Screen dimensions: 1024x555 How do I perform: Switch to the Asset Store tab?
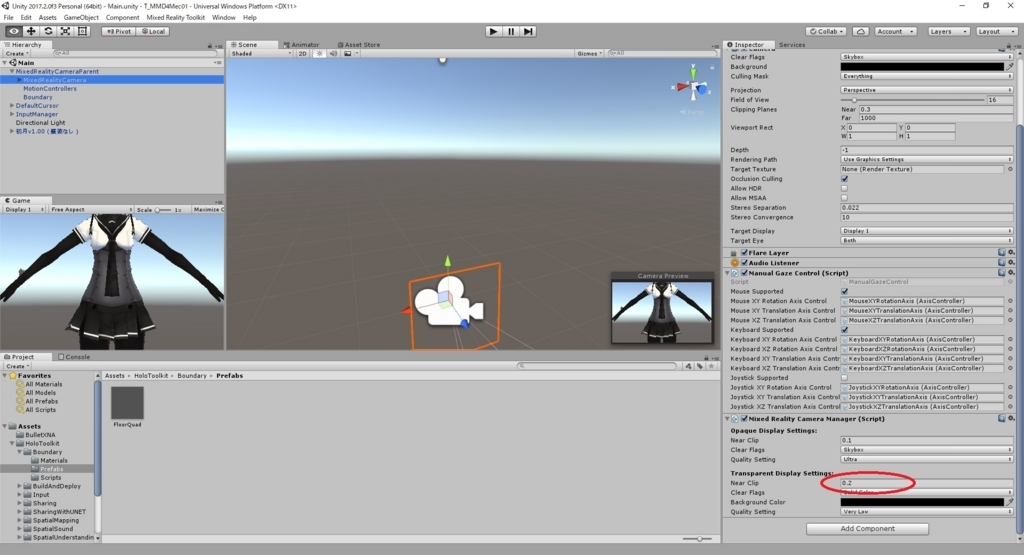(x=359, y=45)
